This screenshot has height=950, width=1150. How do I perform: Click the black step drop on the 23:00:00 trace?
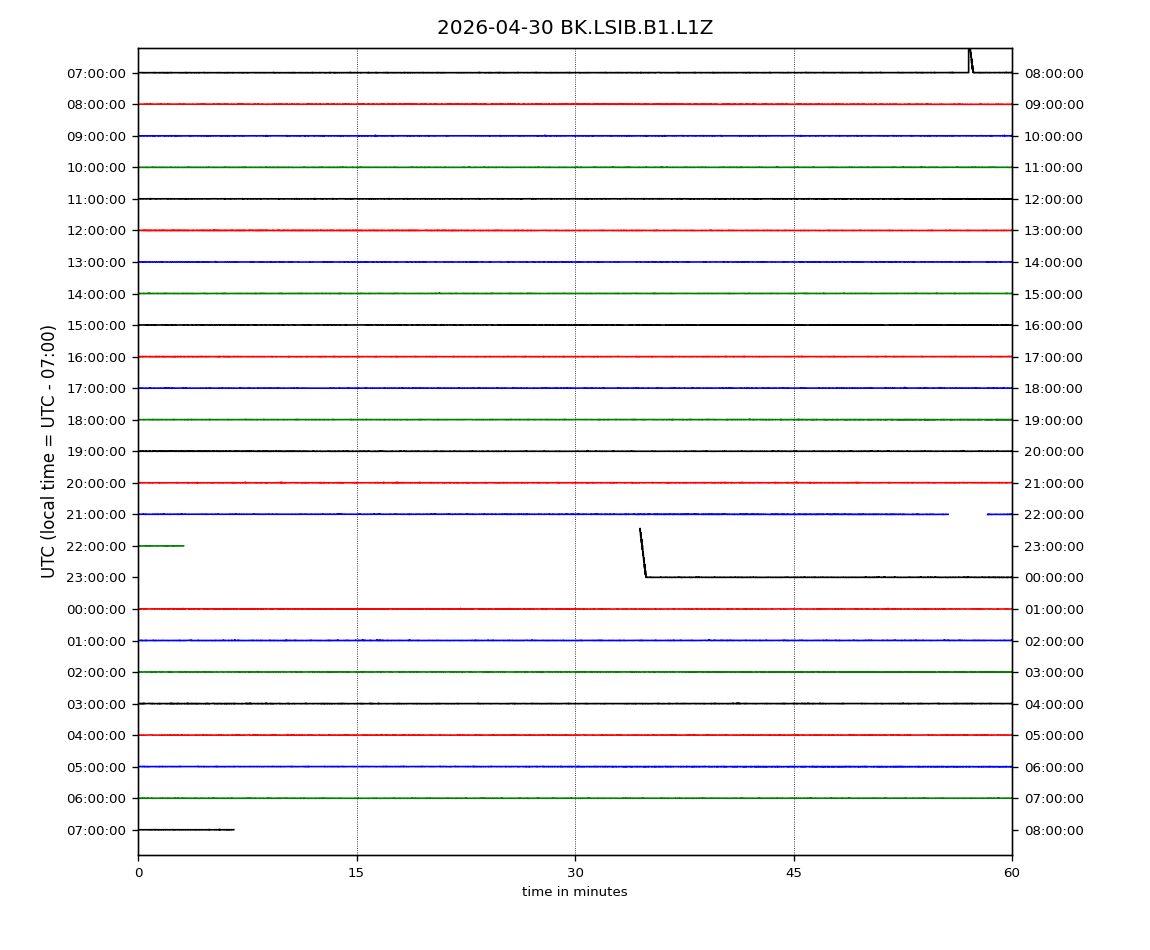[x=643, y=552]
